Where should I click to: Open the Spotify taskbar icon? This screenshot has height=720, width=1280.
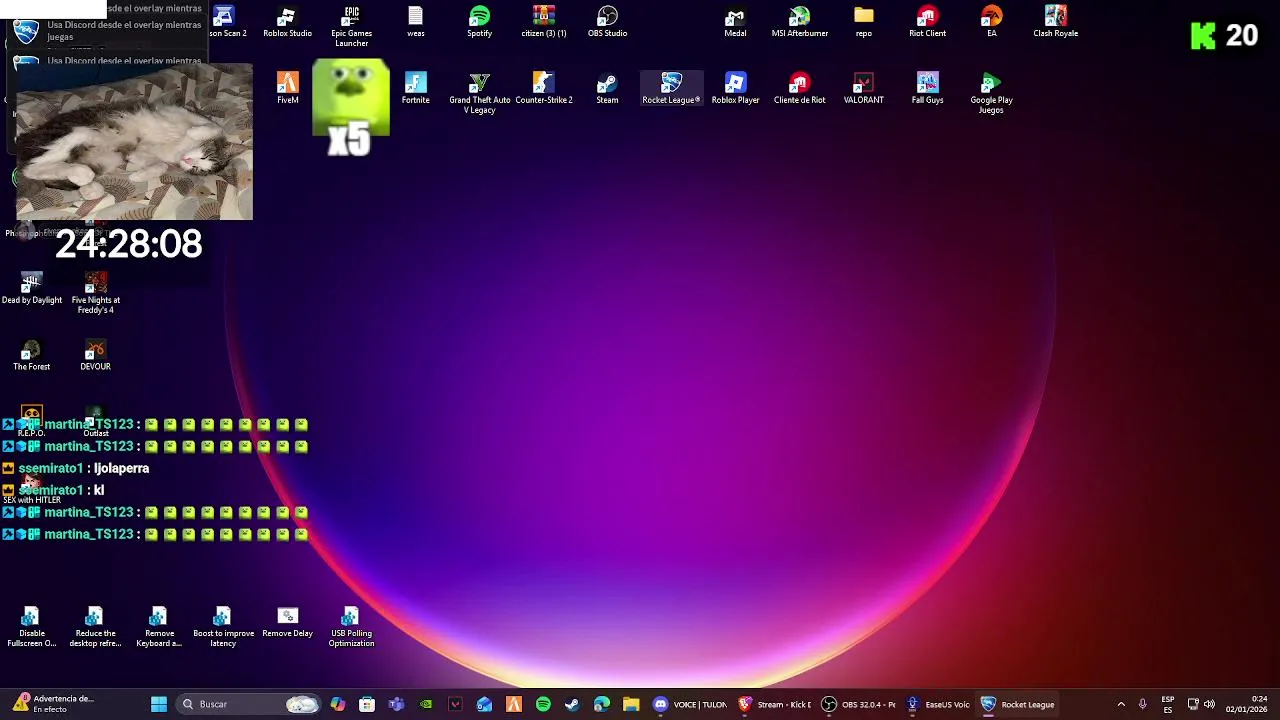543,704
